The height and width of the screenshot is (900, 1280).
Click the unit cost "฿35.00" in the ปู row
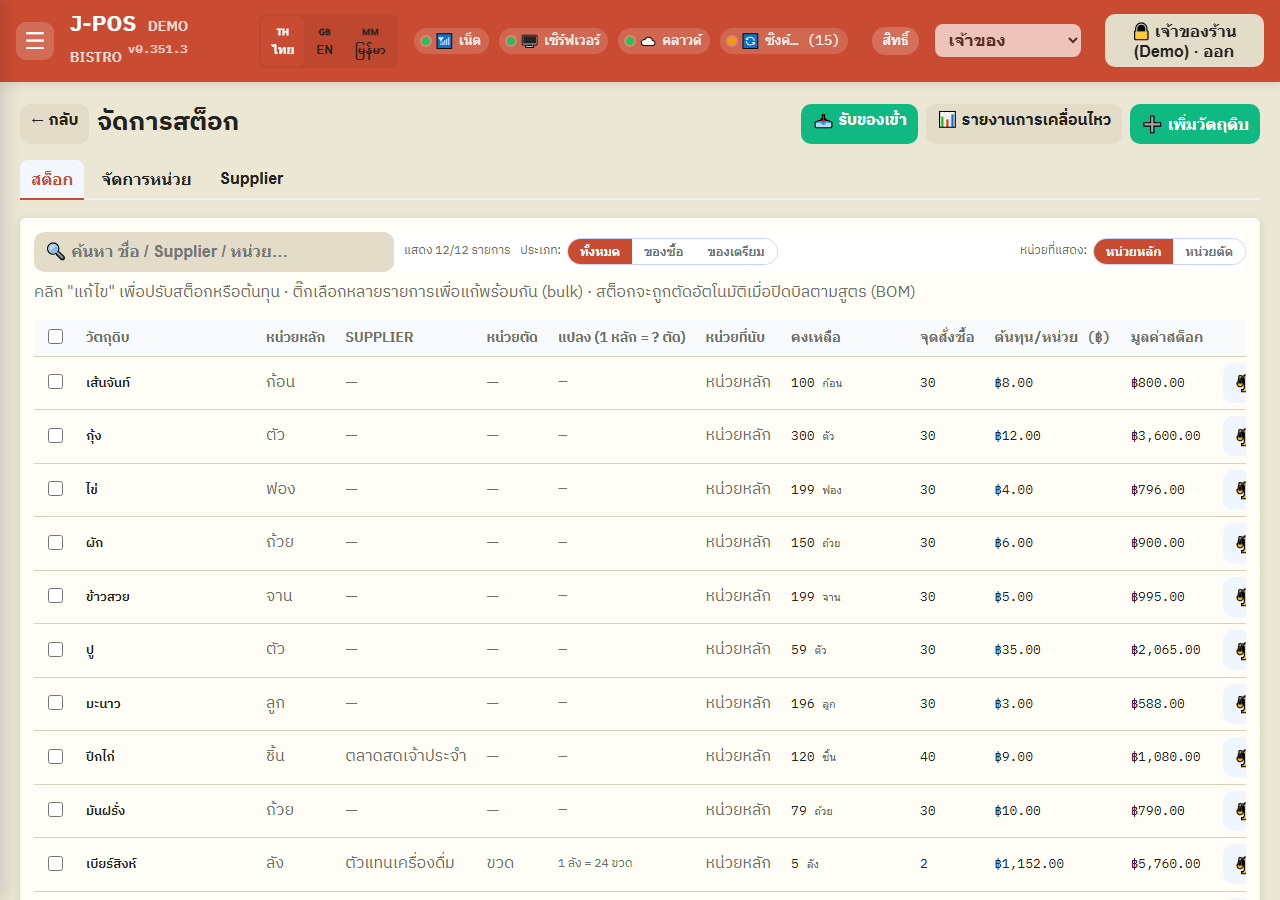pyautogui.click(x=1018, y=650)
